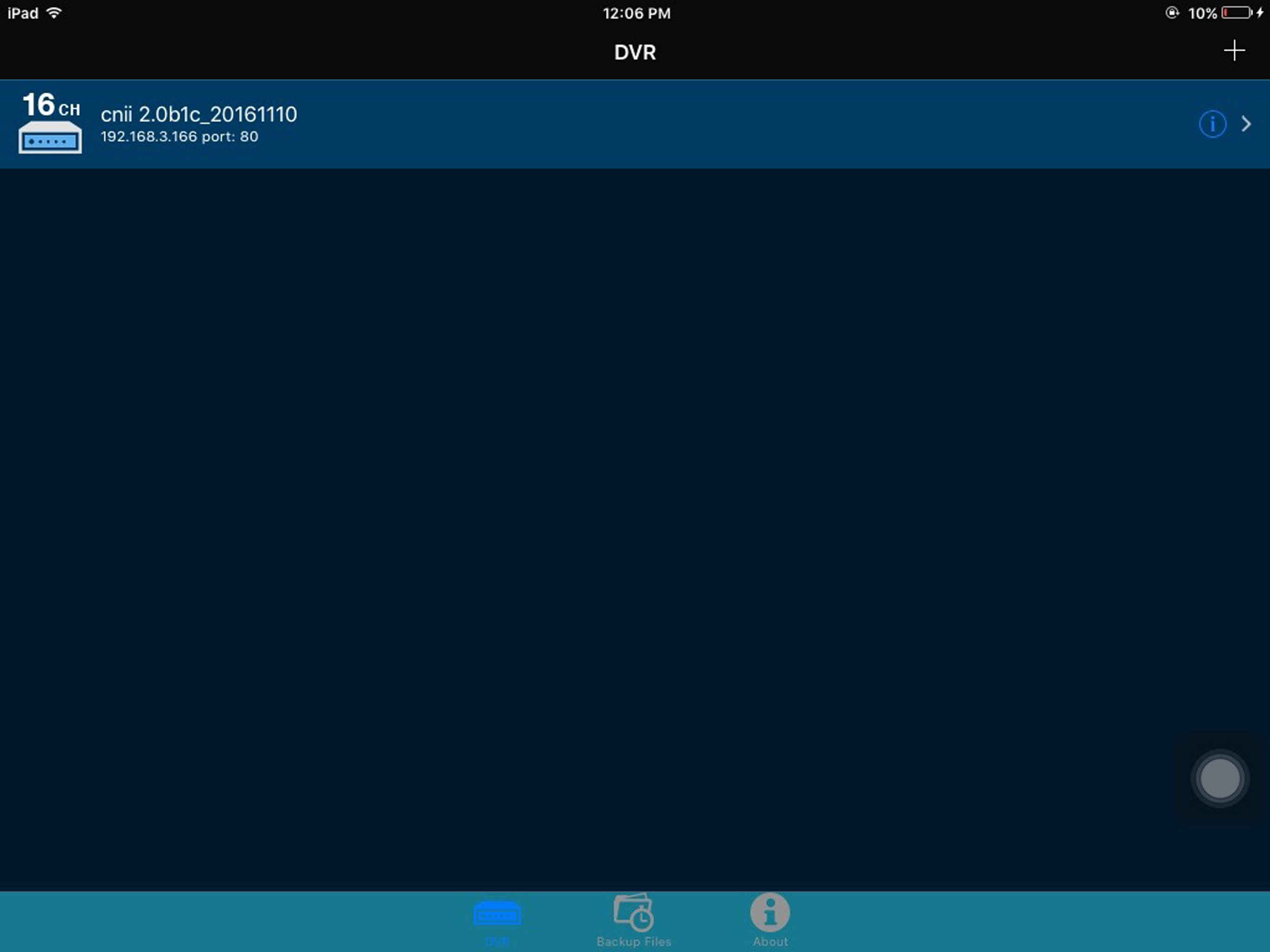Screen dimensions: 1270x952
Task: Tap the plus icon to add DVR
Action: tap(1234, 51)
